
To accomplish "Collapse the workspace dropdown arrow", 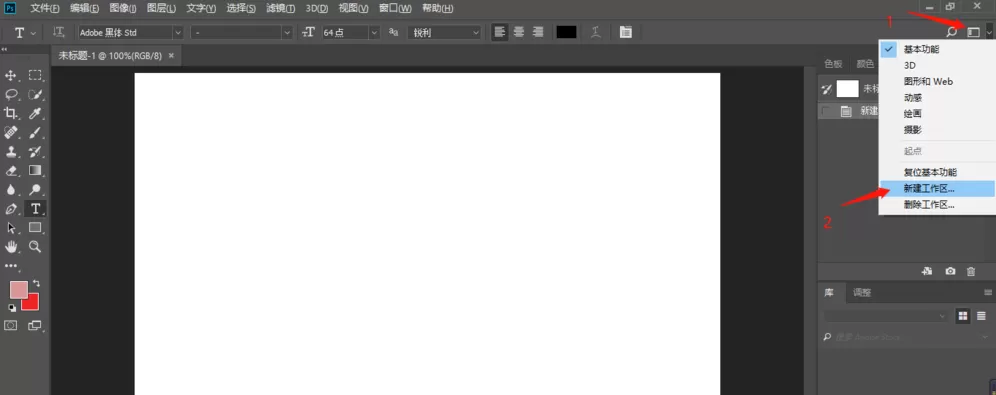I will tap(989, 32).
